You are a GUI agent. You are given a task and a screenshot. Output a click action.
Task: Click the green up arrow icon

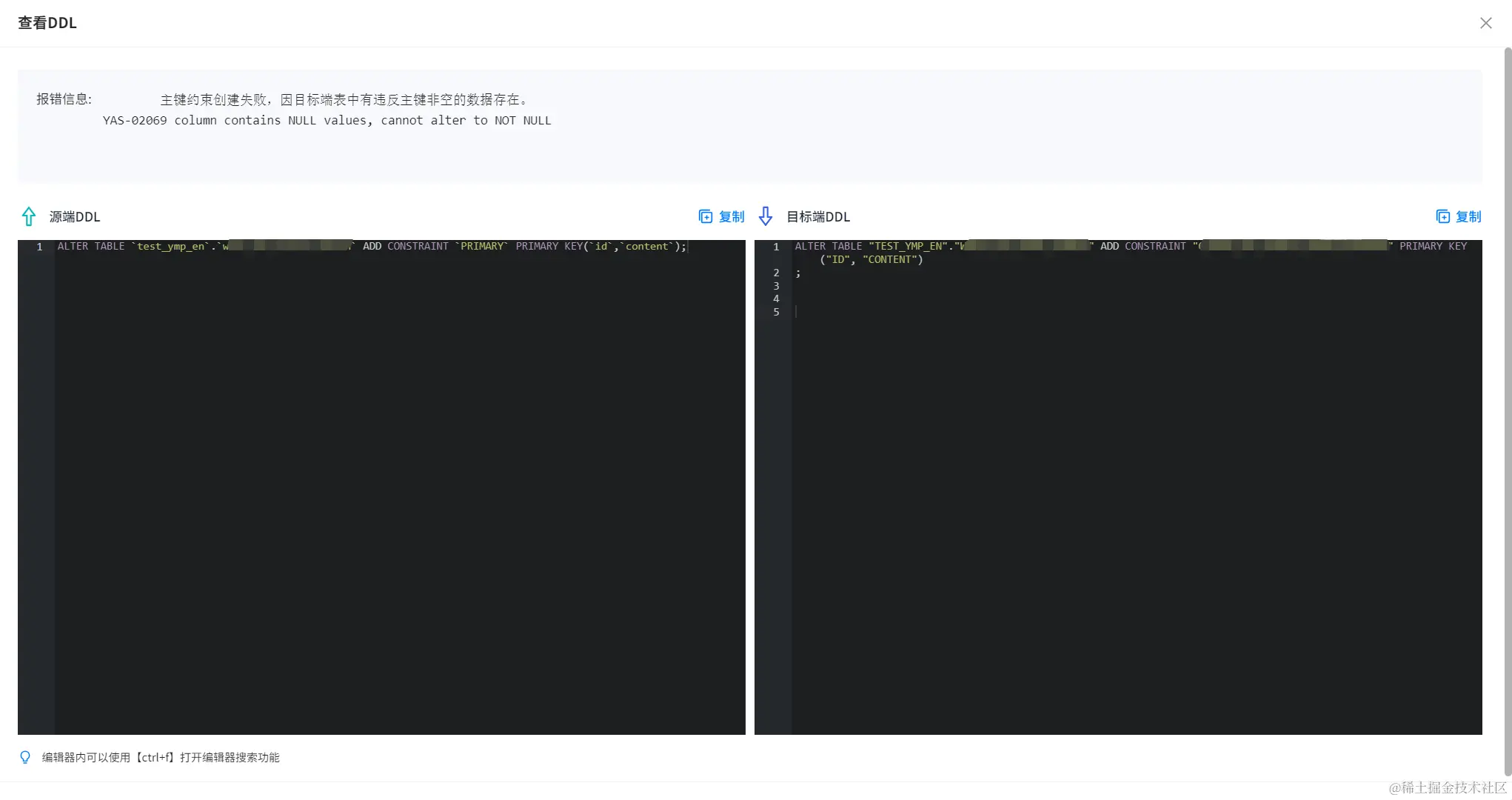pos(29,216)
